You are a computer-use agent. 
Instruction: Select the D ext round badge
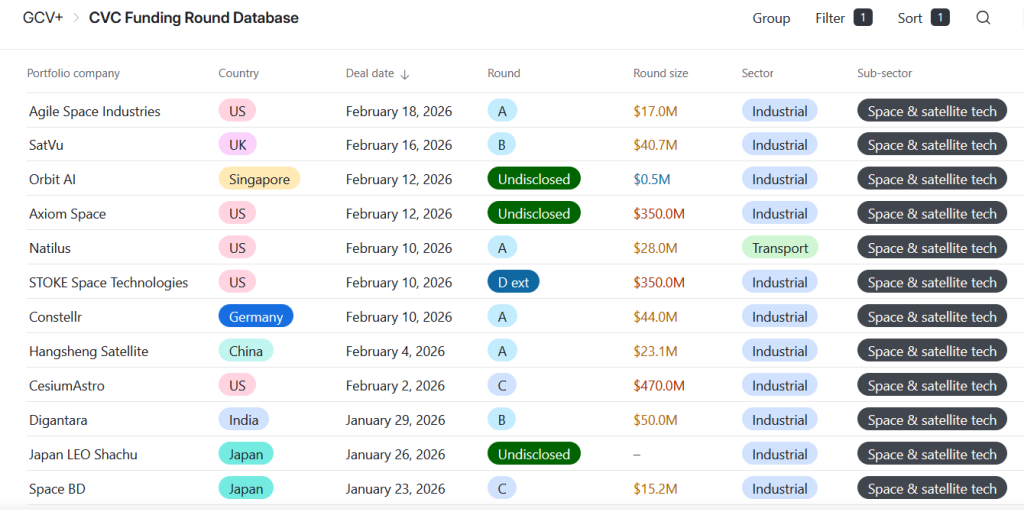[x=513, y=283]
